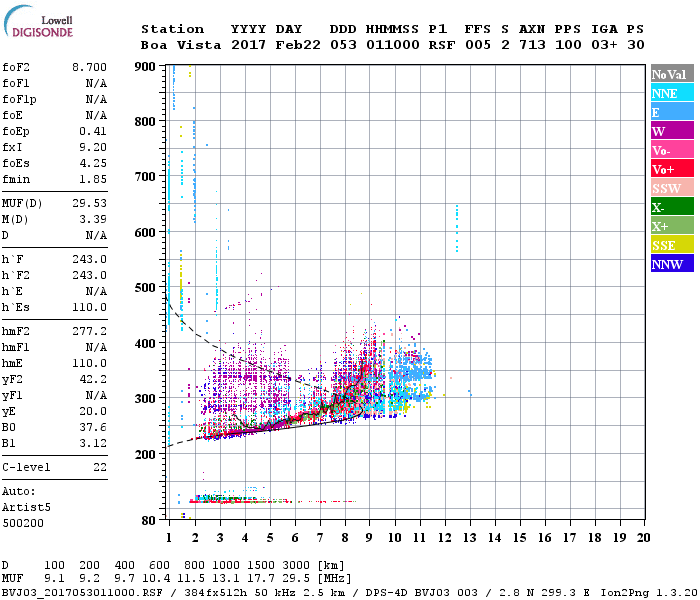Click the C-level value 22
700x600 pixels.
(x=98, y=467)
